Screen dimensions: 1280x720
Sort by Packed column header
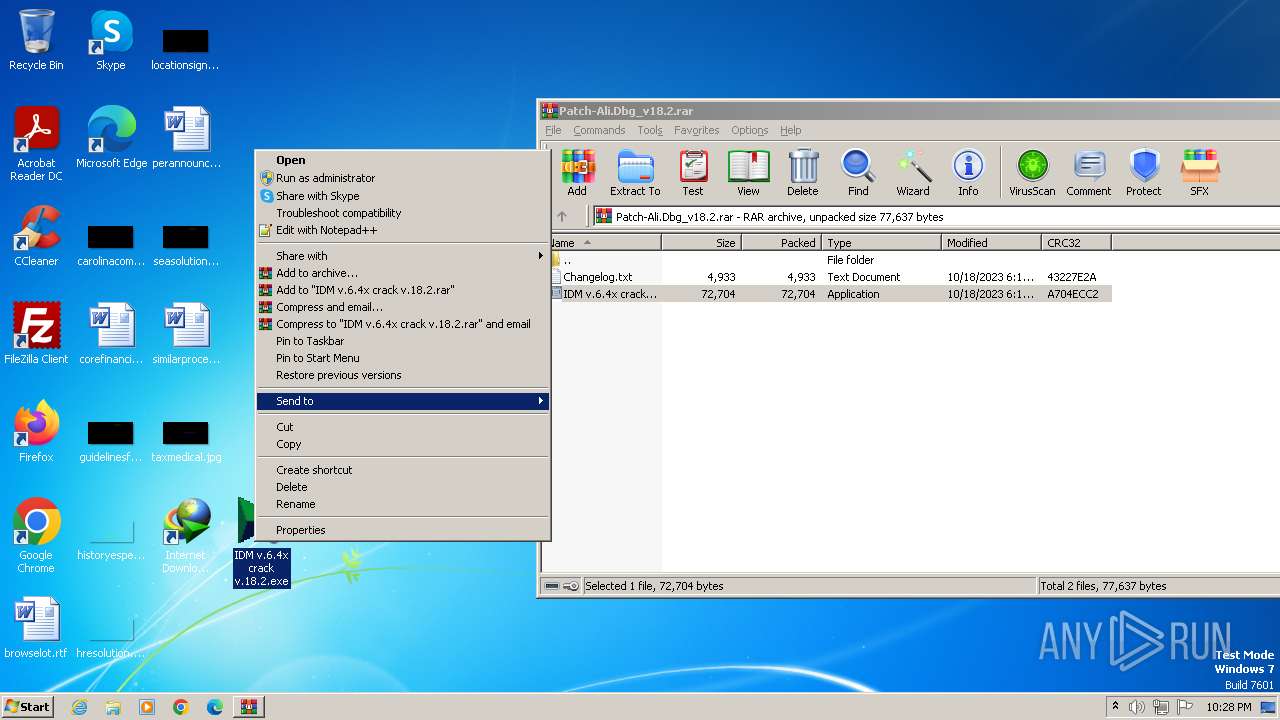point(781,243)
